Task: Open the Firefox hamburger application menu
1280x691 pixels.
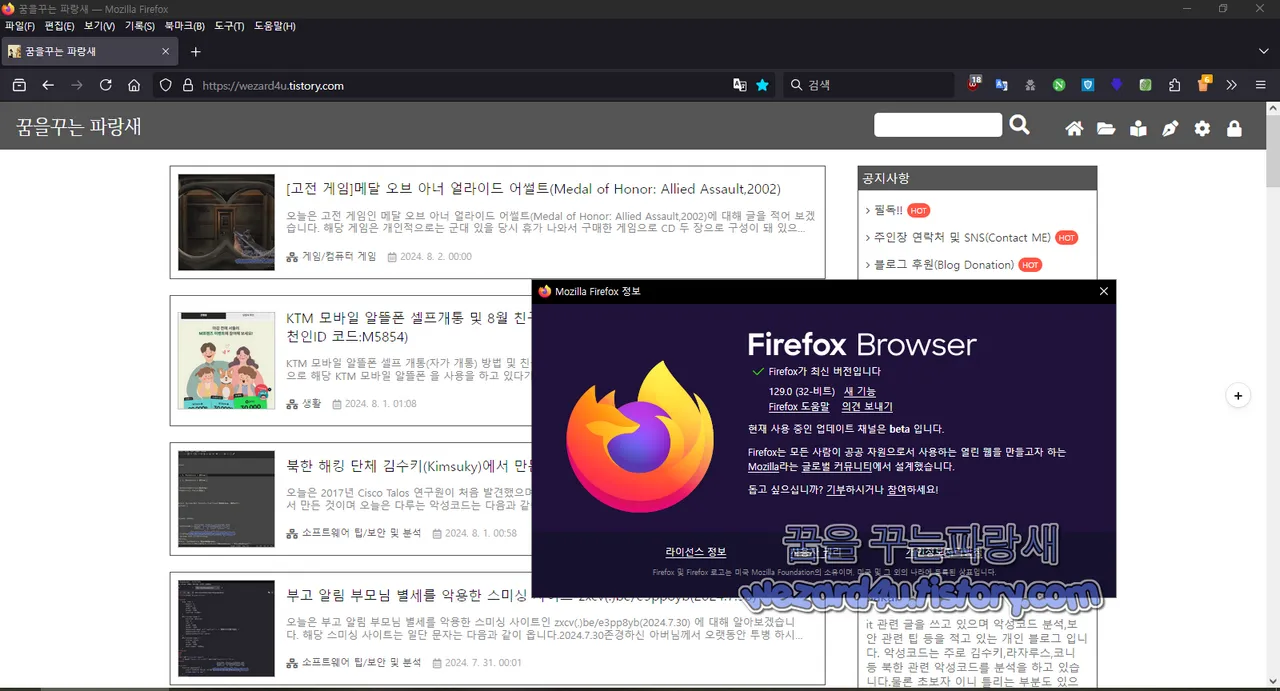Action: click(x=1261, y=85)
